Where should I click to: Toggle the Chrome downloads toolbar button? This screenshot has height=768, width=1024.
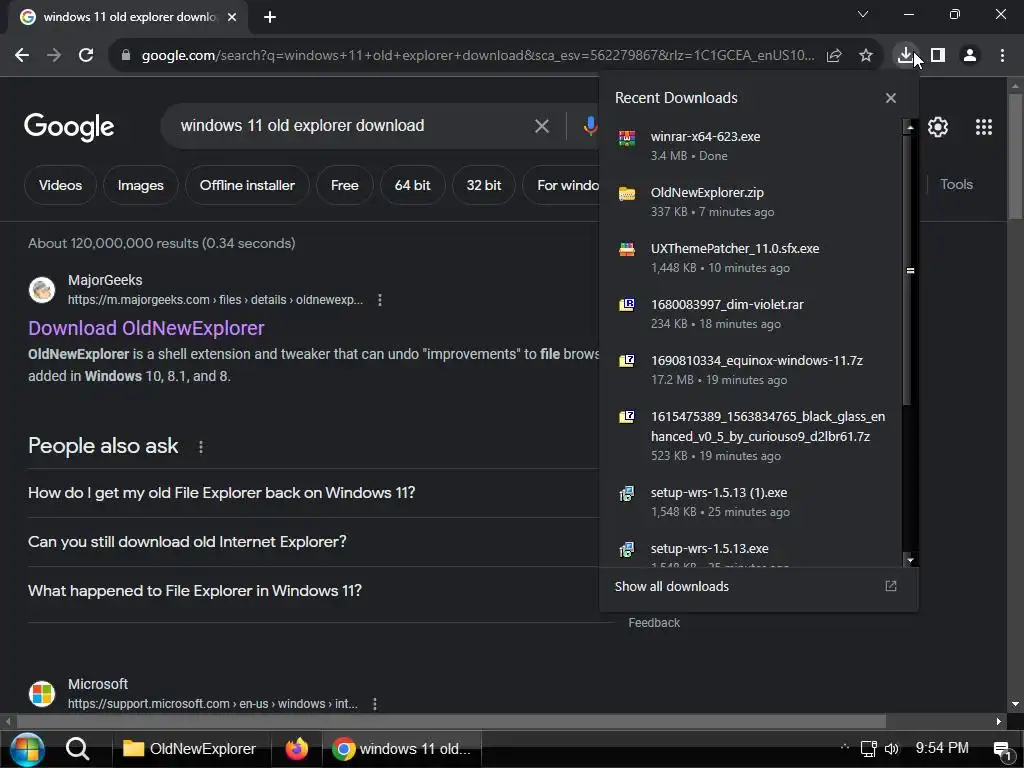[905, 55]
